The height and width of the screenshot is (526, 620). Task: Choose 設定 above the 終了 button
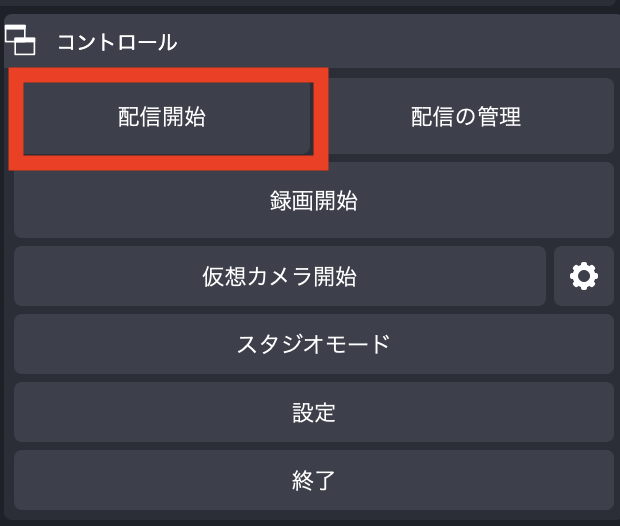point(314,412)
